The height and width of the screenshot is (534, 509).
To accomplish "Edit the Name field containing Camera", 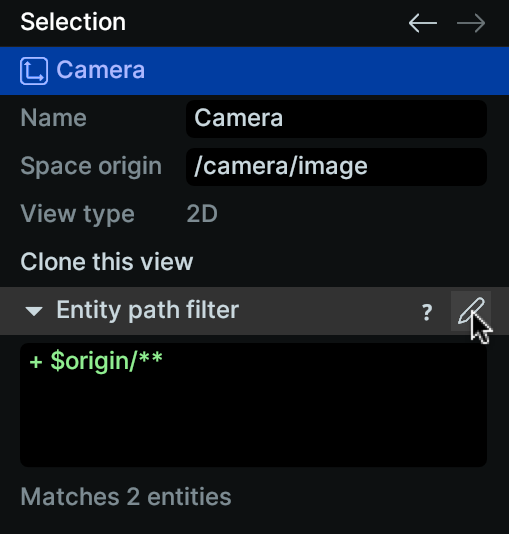I will [x=336, y=119].
